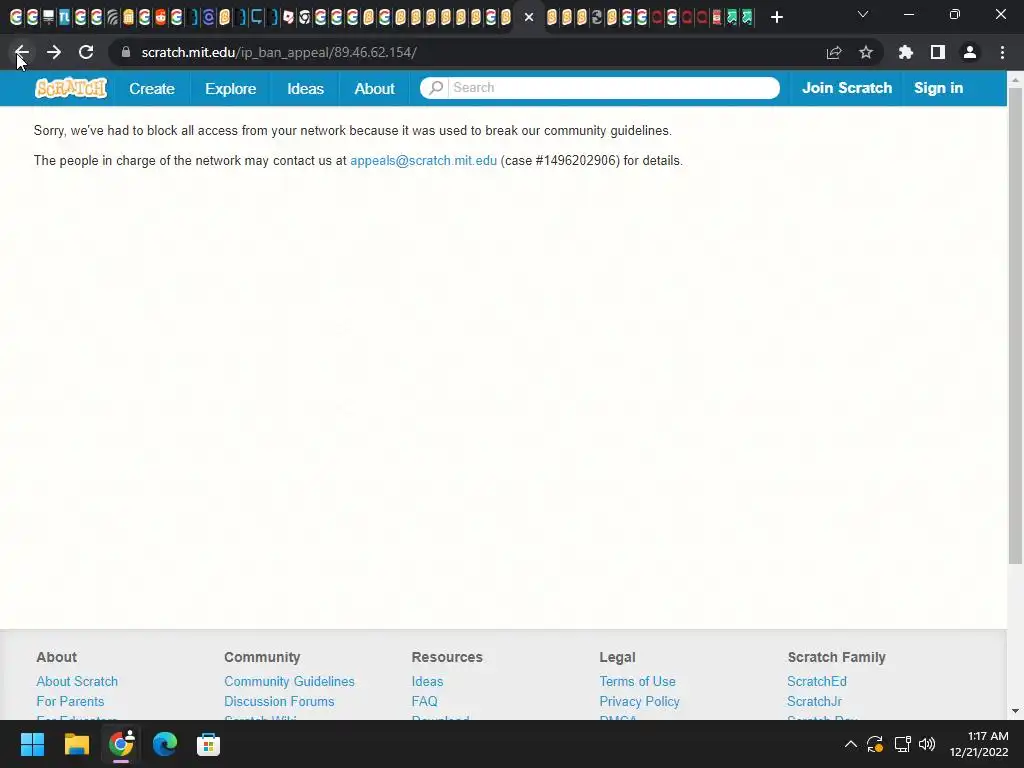Open the Chrome profile icon

click(x=970, y=52)
